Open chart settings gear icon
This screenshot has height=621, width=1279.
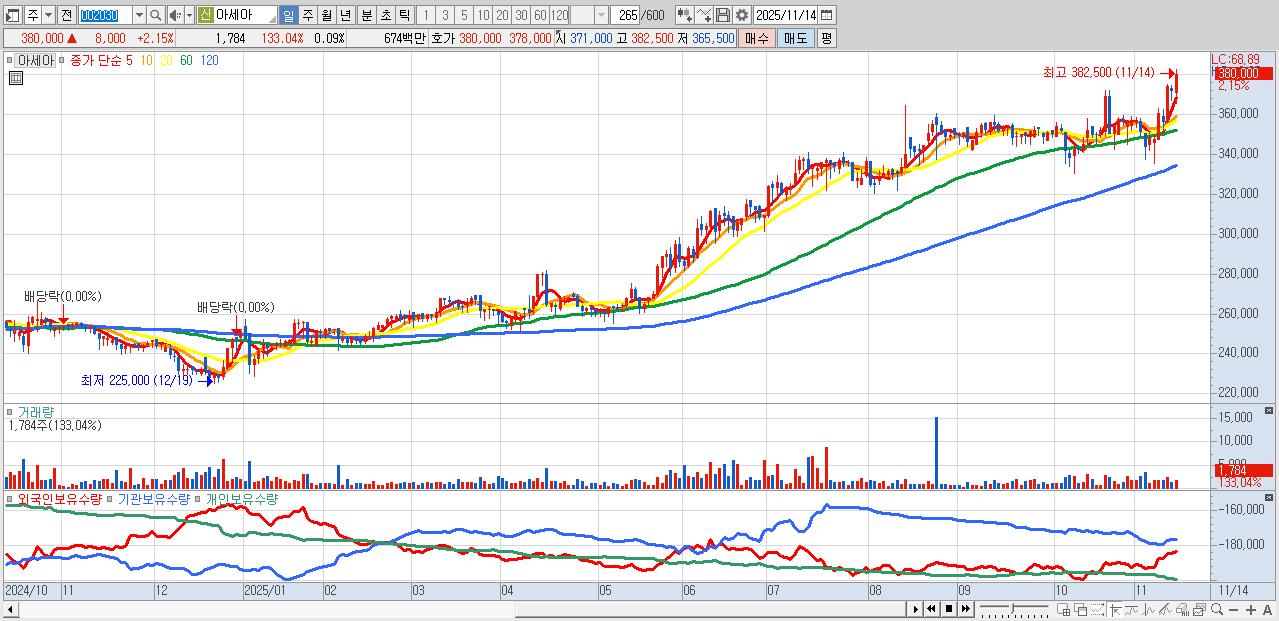[x=741, y=15]
